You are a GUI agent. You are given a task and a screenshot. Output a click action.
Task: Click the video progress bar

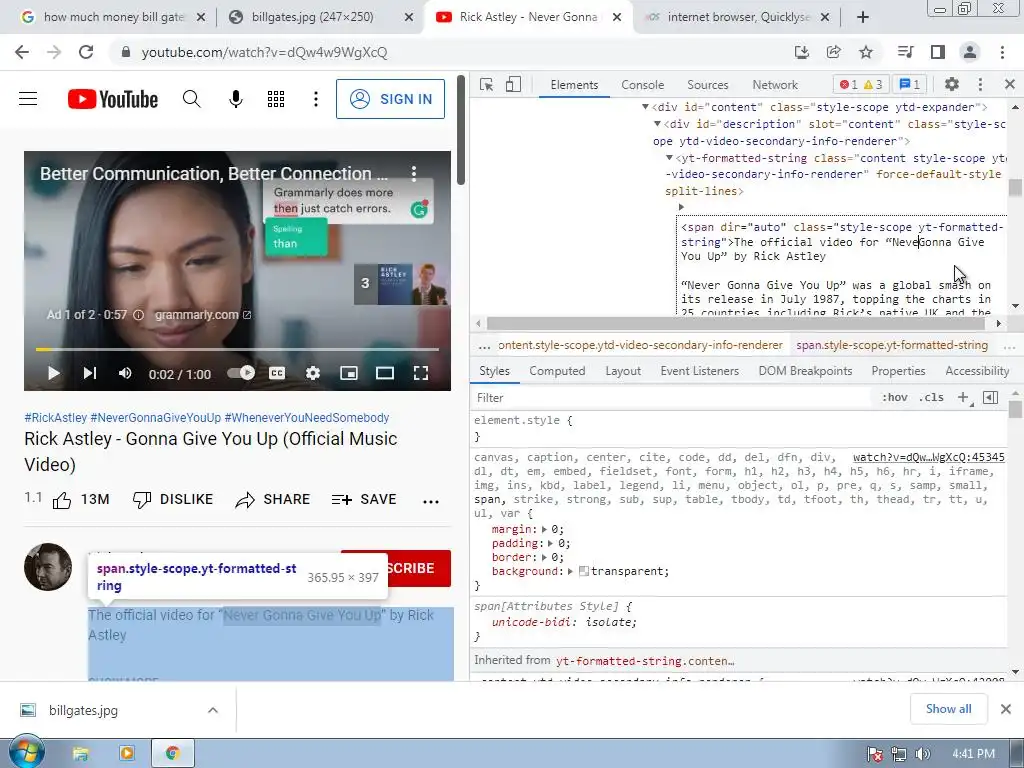(x=237, y=349)
